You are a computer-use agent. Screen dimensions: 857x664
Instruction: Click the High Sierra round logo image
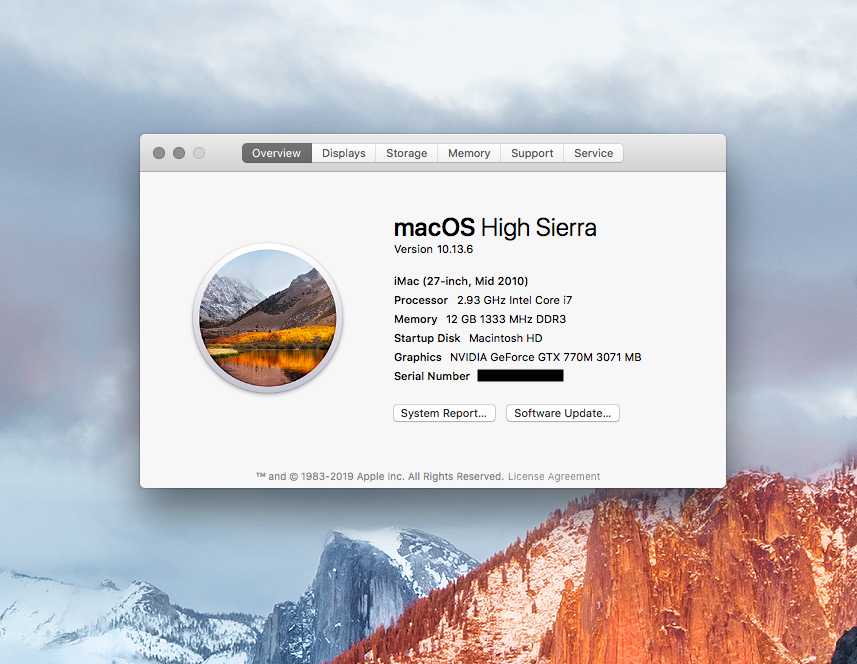coord(268,318)
